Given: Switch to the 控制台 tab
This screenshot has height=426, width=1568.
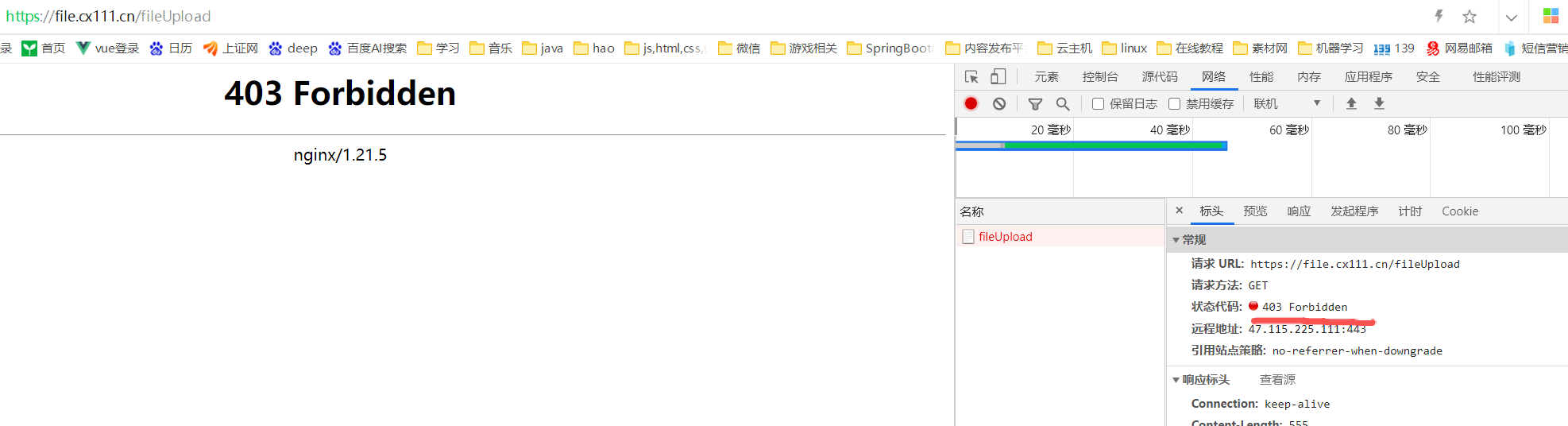Looking at the screenshot, I should (1099, 77).
